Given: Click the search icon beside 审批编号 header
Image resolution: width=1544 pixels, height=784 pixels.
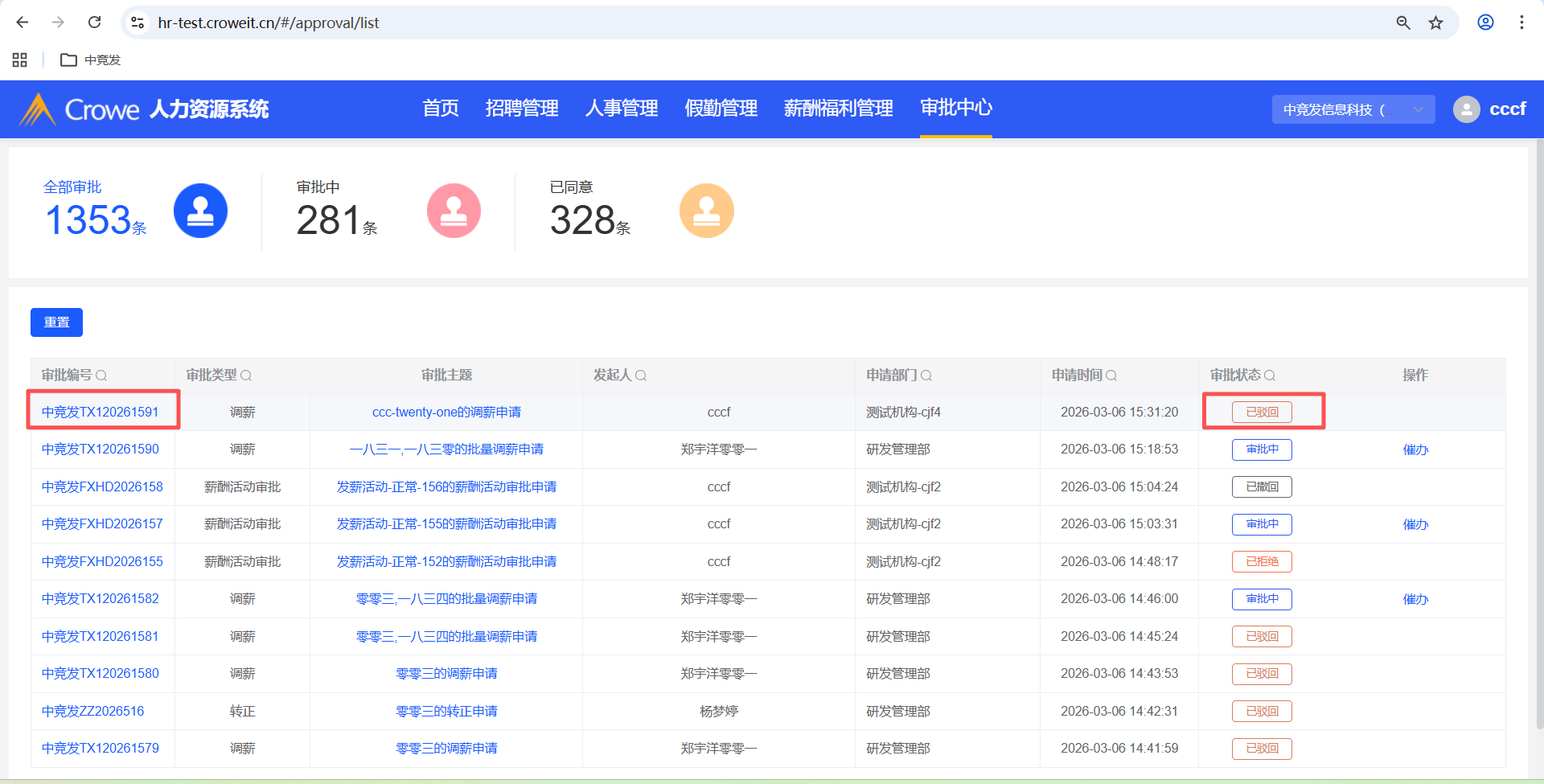Looking at the screenshot, I should tap(101, 376).
